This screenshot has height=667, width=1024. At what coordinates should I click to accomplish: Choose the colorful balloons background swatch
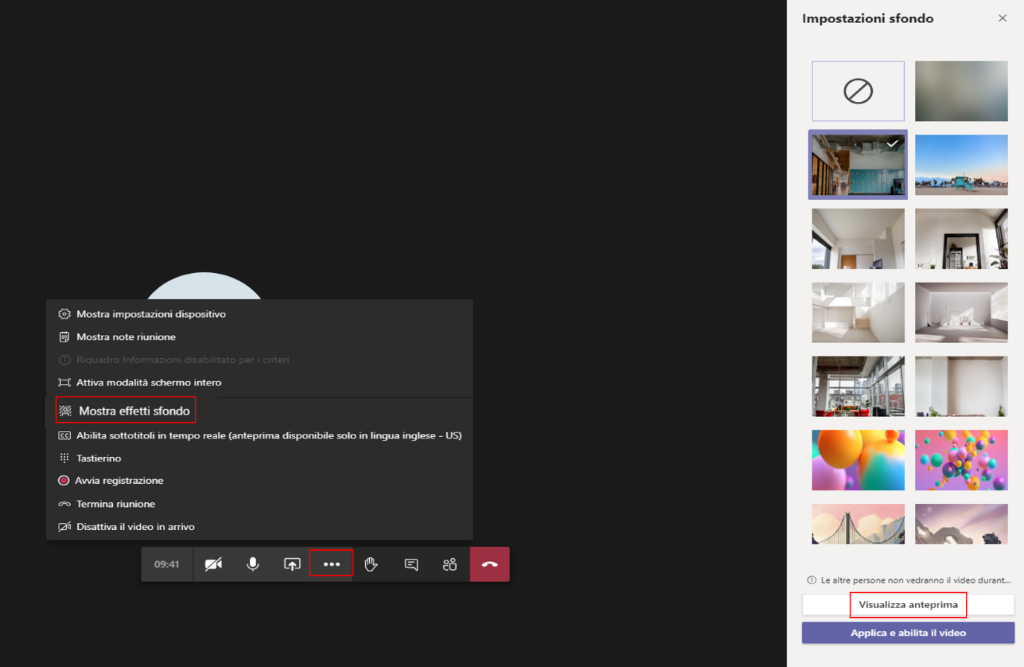point(857,460)
